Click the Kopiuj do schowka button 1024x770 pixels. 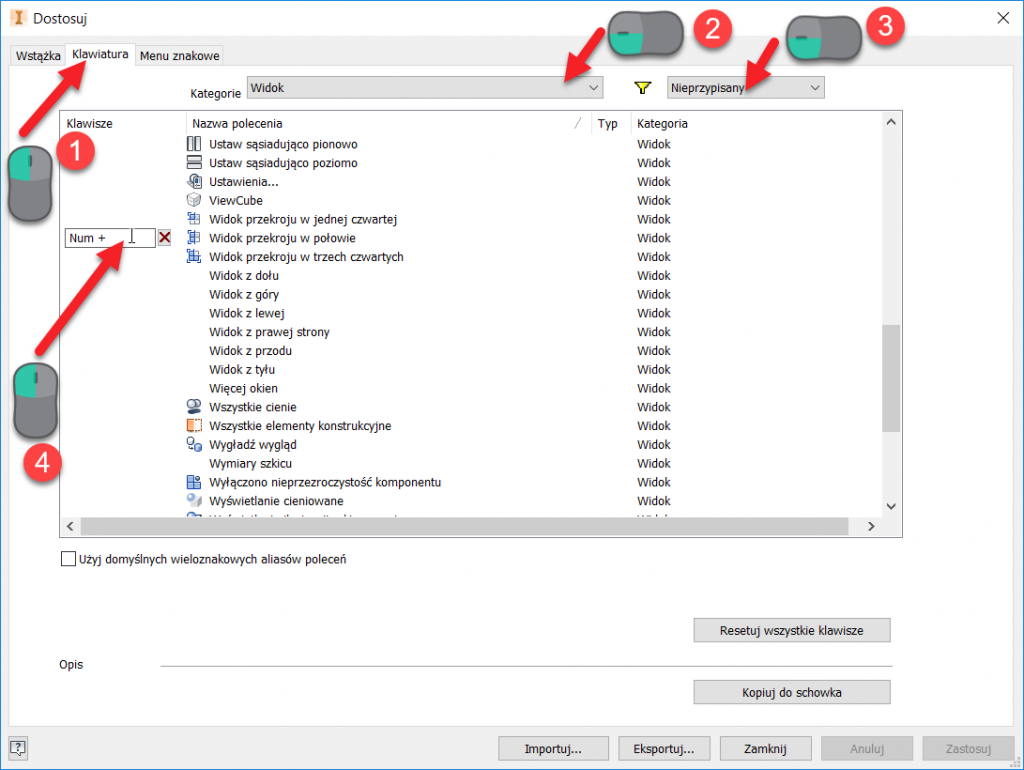(x=791, y=692)
